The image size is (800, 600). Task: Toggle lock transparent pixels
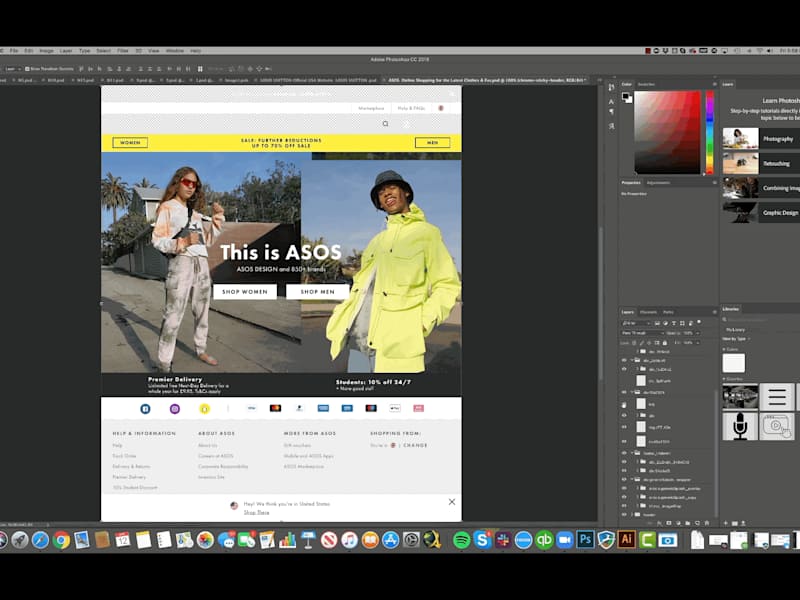[634, 343]
